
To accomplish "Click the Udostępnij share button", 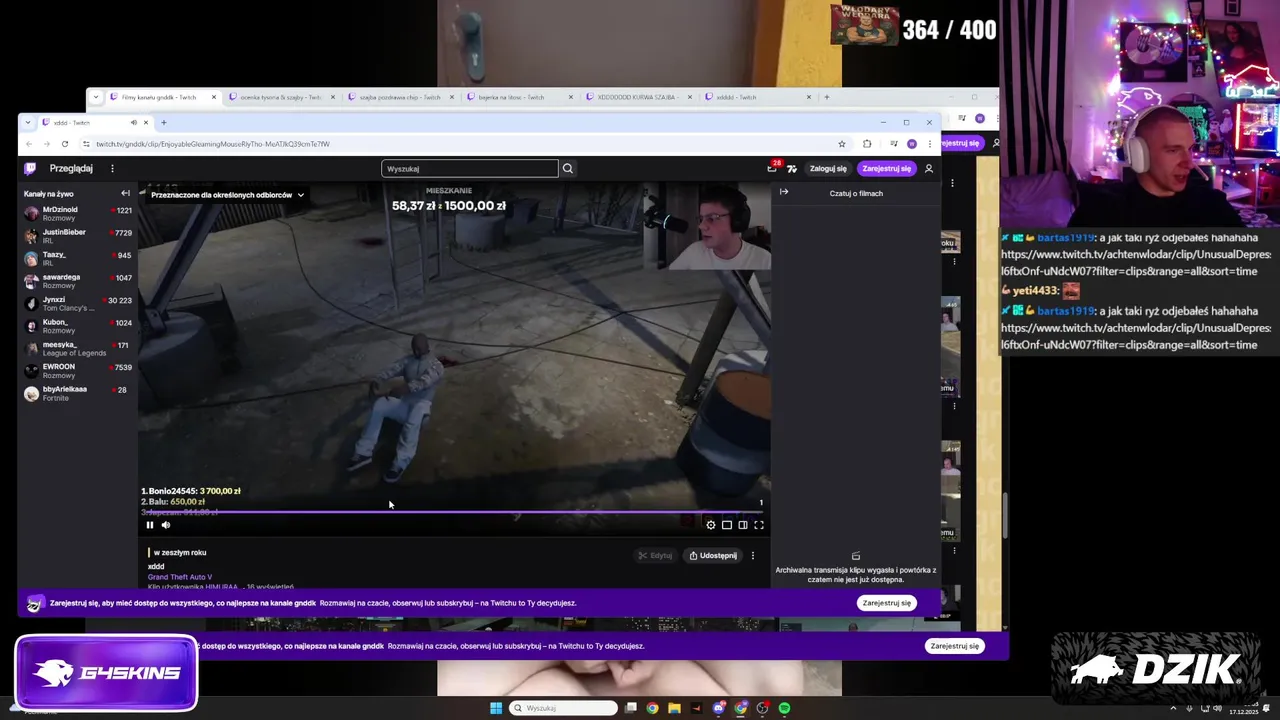I will [713, 556].
